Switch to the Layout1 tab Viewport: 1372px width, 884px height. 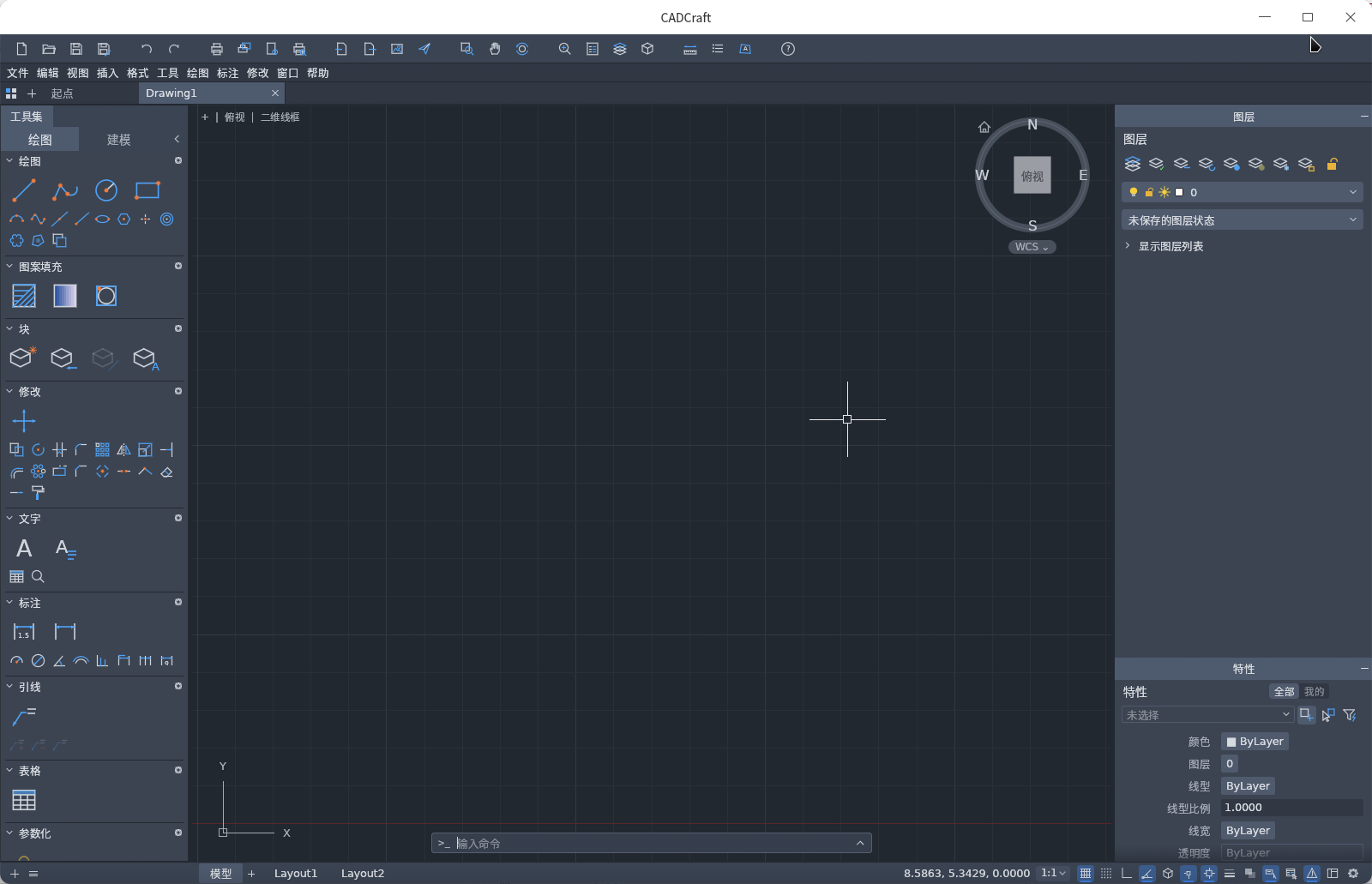point(296,873)
